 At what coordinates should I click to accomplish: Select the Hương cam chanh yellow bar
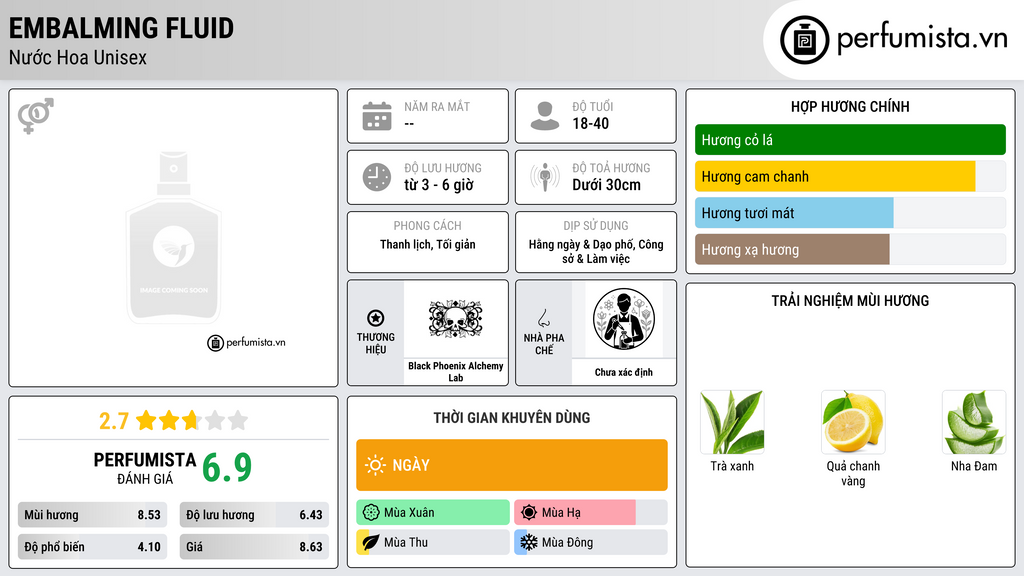850,176
